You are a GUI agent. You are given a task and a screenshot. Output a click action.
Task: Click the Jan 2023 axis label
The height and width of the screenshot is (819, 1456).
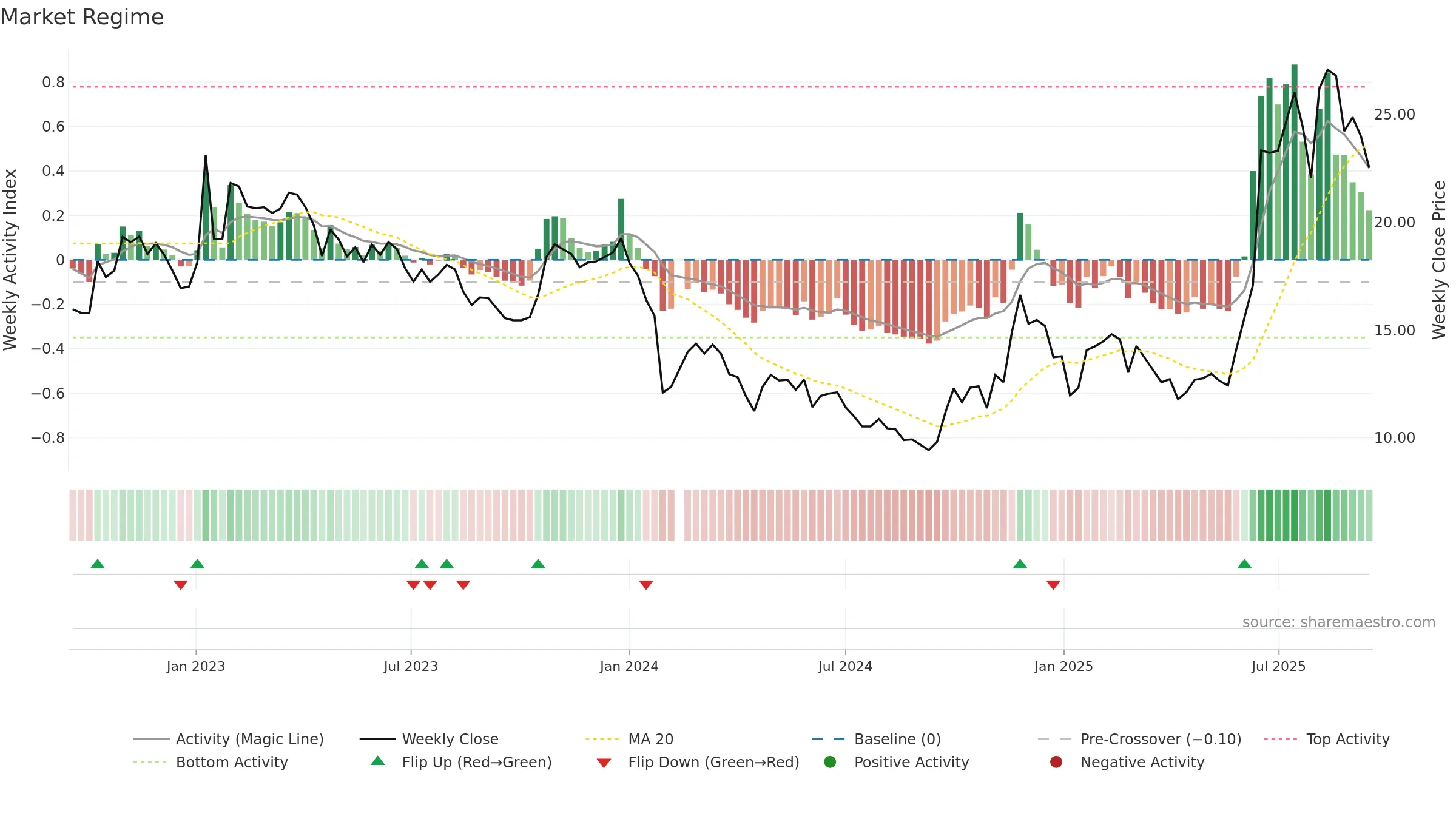click(x=196, y=666)
